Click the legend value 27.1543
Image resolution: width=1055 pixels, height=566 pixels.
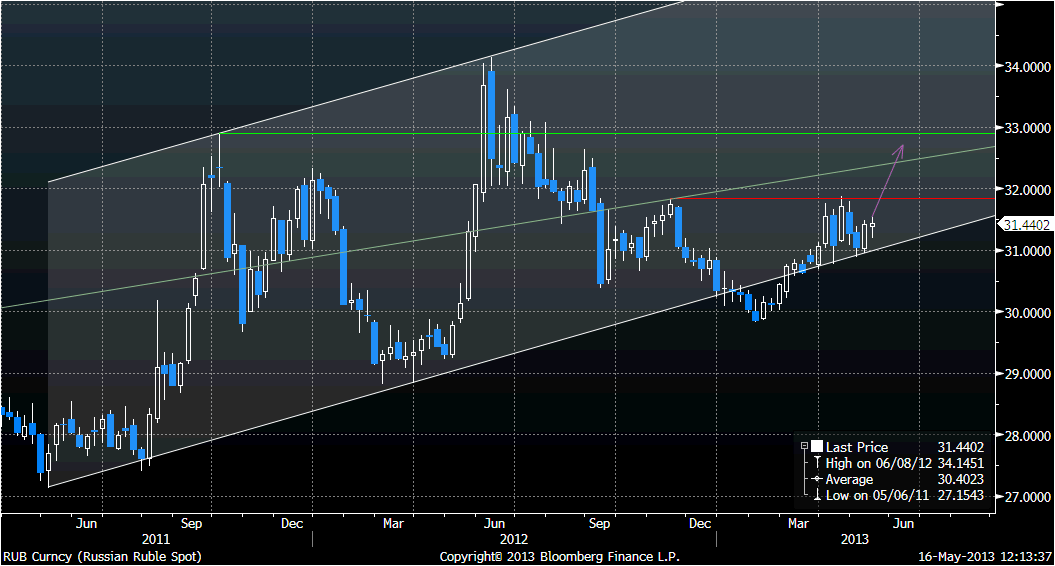(961, 495)
